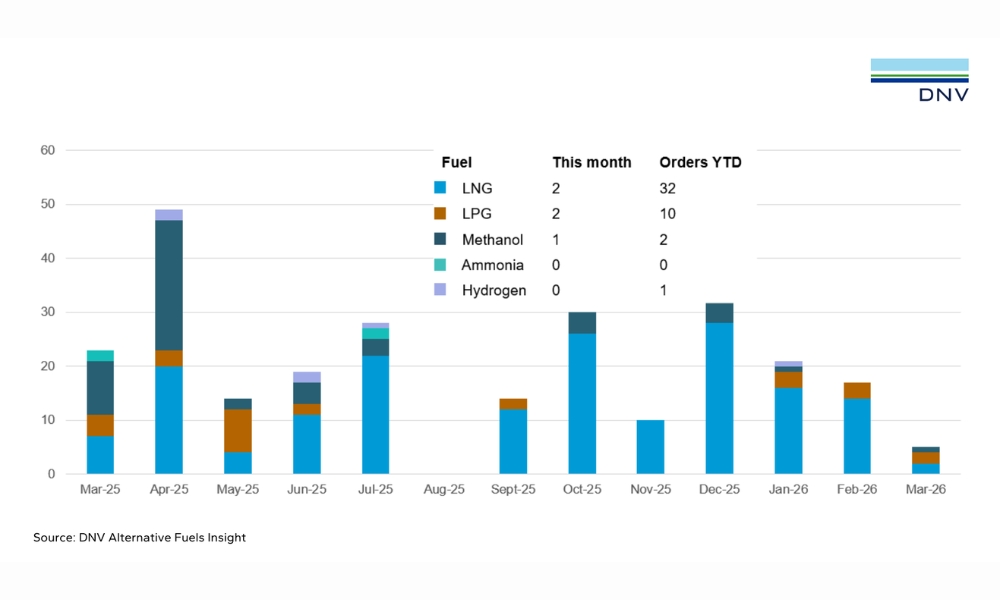The height and width of the screenshot is (600, 1000).
Task: Click the 'This month' column header
Action: click(591, 162)
